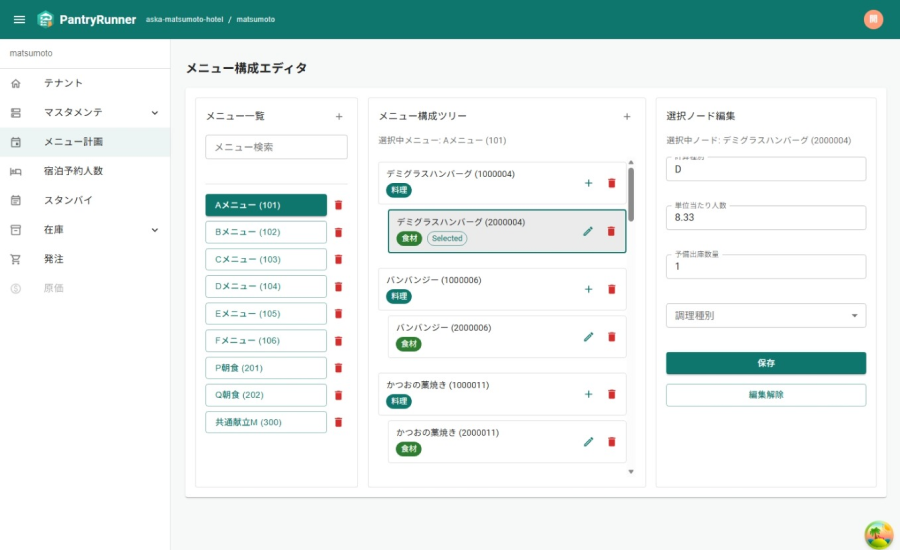This screenshot has width=900, height=550.
Task: Delete バンバンジー (2000006) node
Action: (612, 337)
